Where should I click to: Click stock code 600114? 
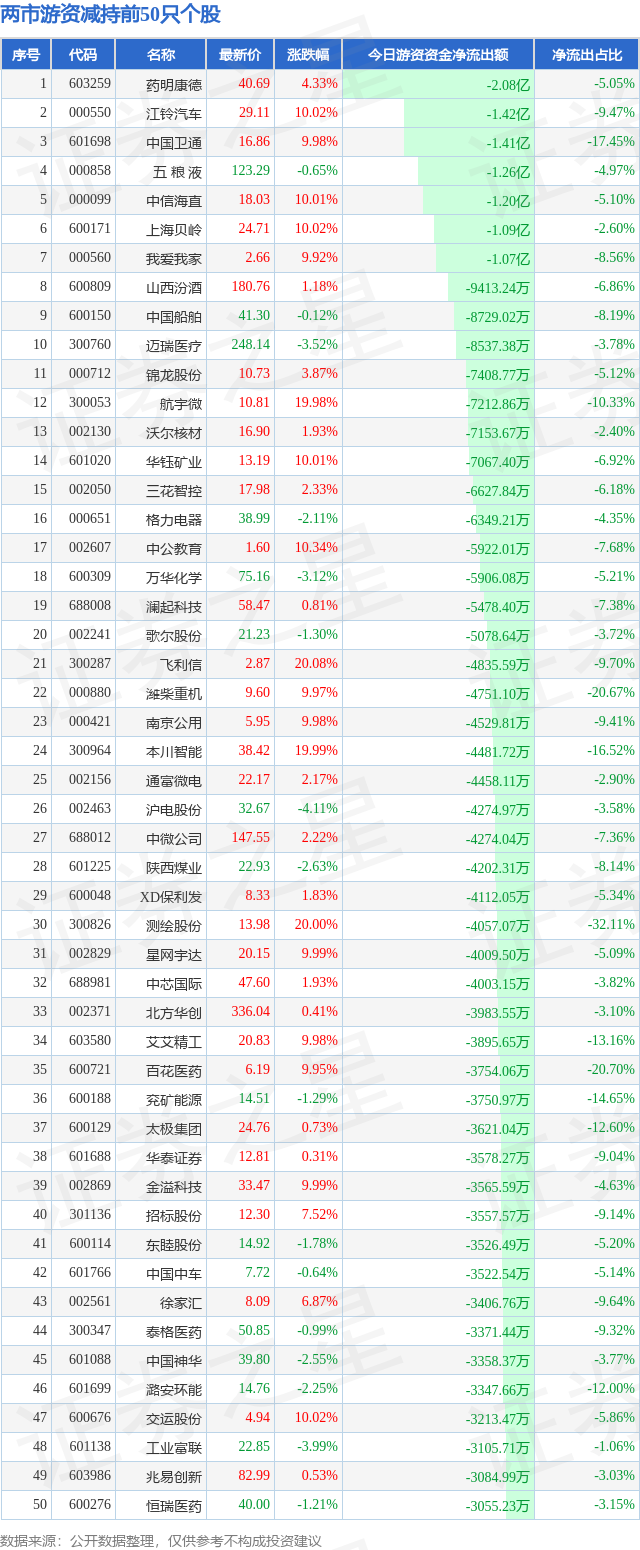point(90,1244)
